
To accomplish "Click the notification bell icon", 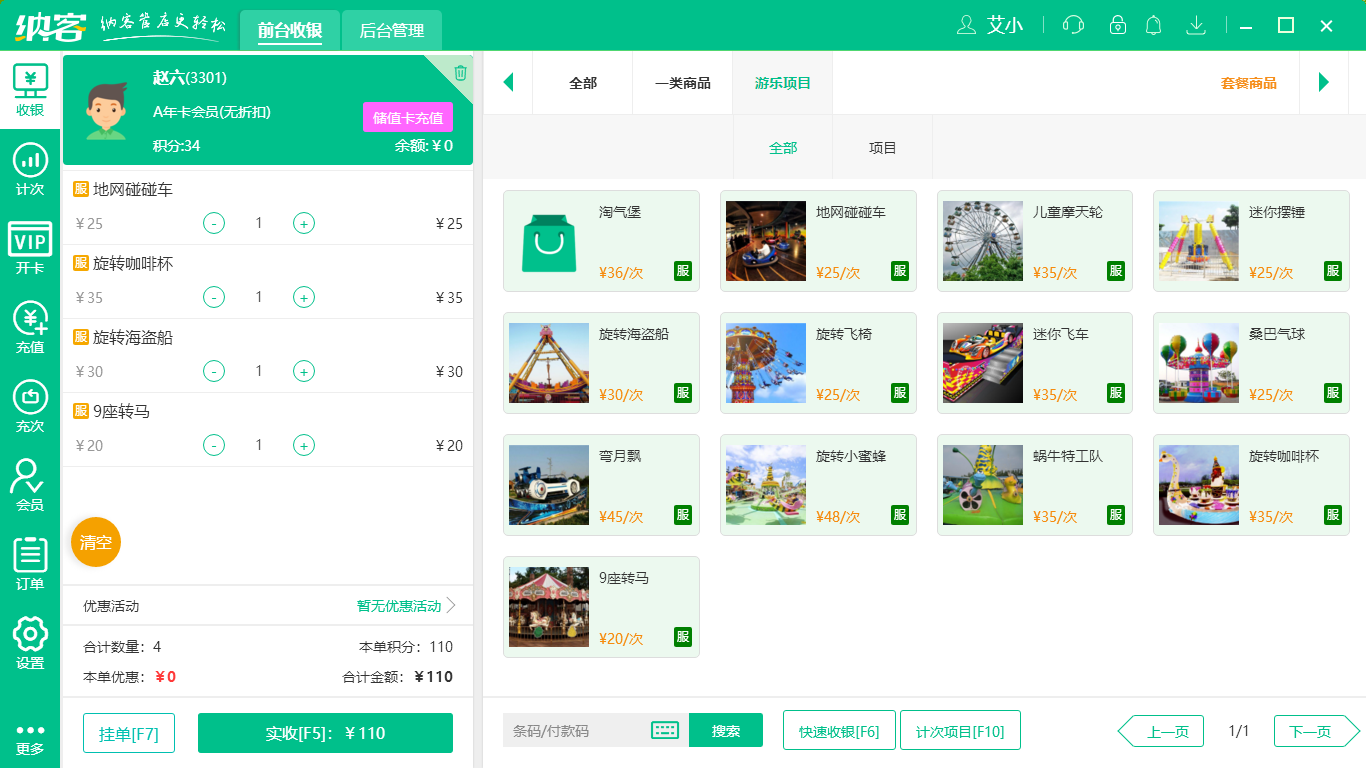I will tap(1153, 25).
